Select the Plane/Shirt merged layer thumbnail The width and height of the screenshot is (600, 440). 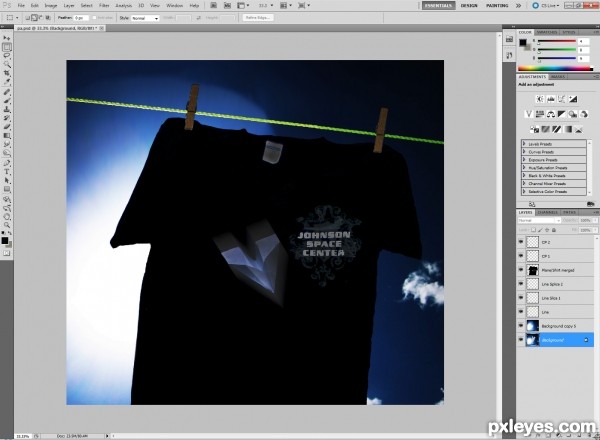tap(532, 270)
